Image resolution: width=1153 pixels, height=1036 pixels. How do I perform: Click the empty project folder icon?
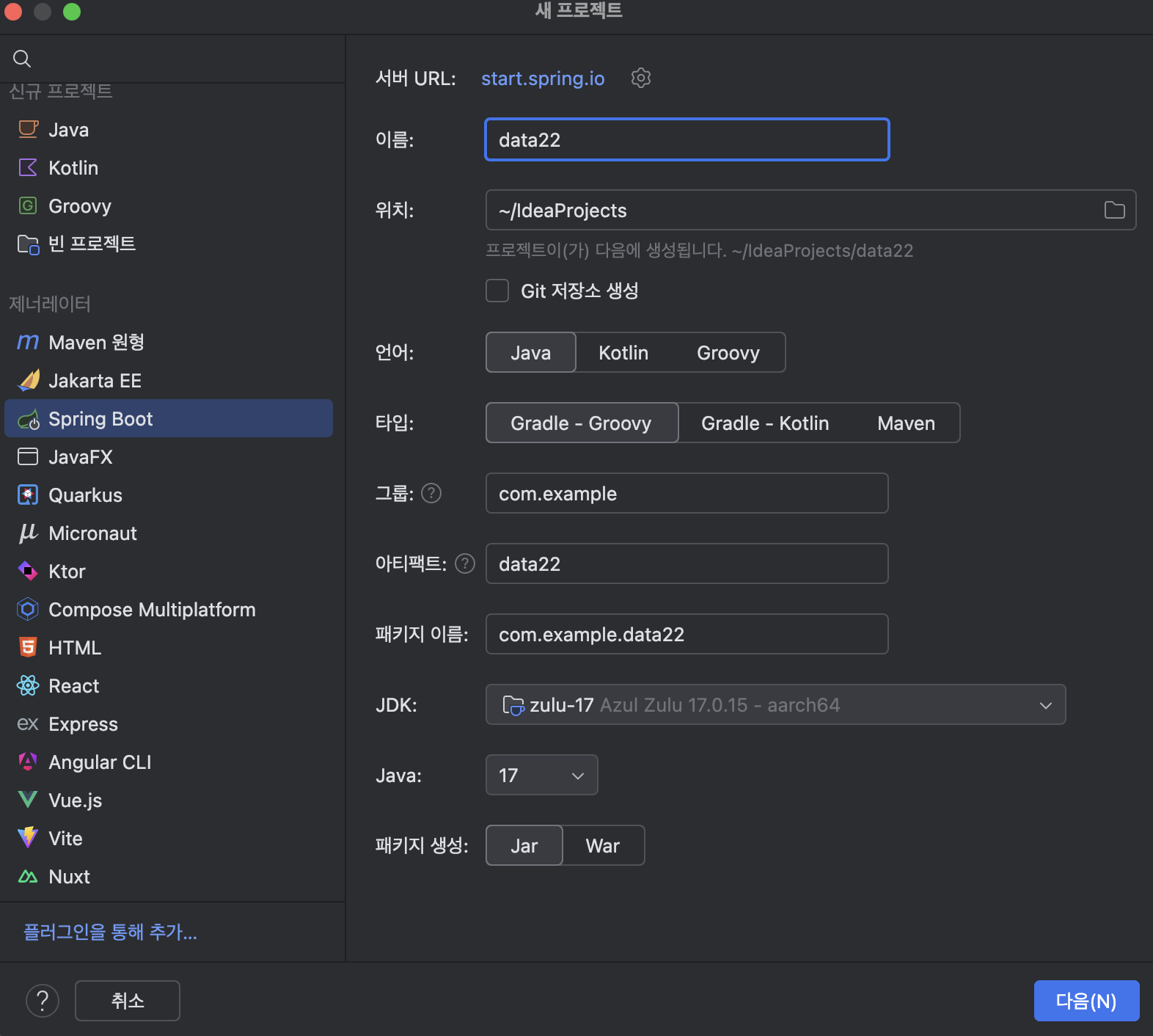click(28, 244)
